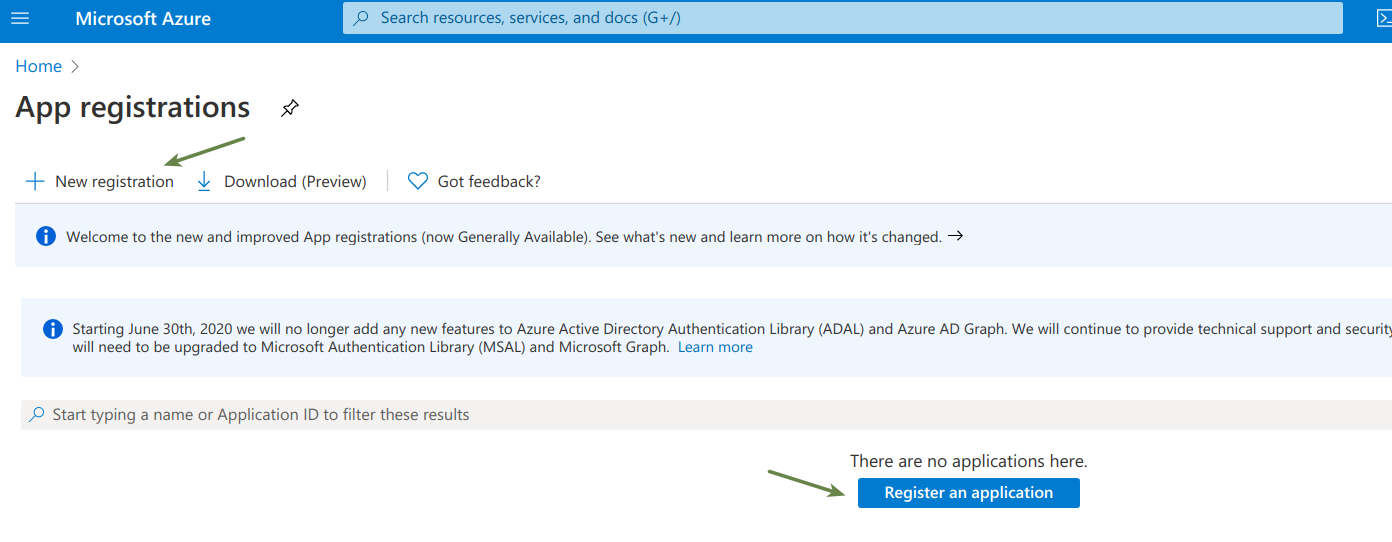Viewport: 1392px width, 542px height.
Task: Click the breadcrumb chevron after Home
Action: 74,67
